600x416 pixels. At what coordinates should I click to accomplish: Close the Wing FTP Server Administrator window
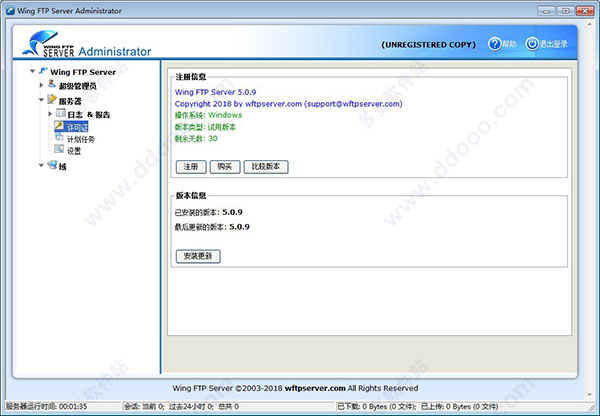(584, 11)
